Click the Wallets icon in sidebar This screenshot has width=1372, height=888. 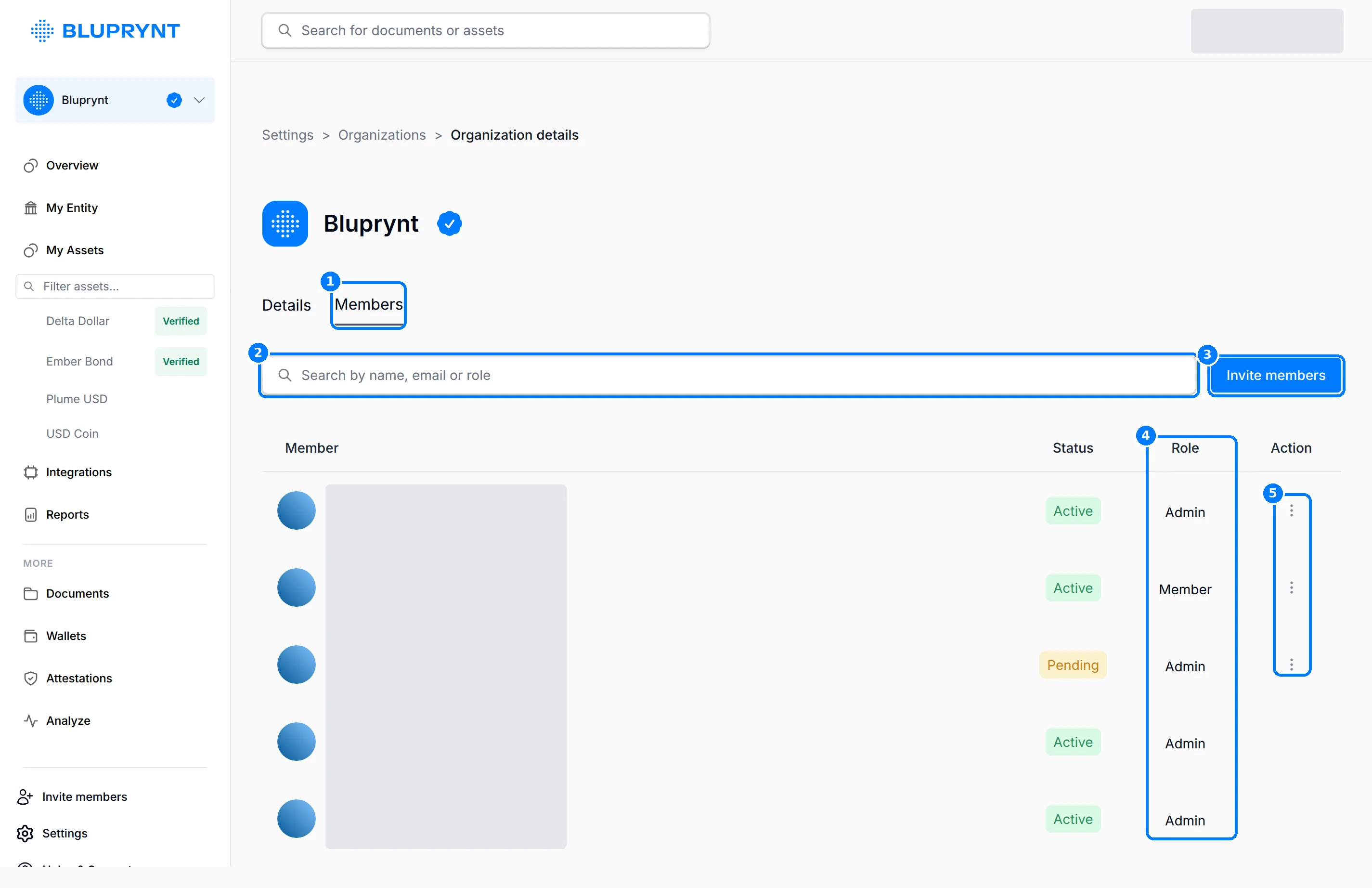pyautogui.click(x=30, y=636)
